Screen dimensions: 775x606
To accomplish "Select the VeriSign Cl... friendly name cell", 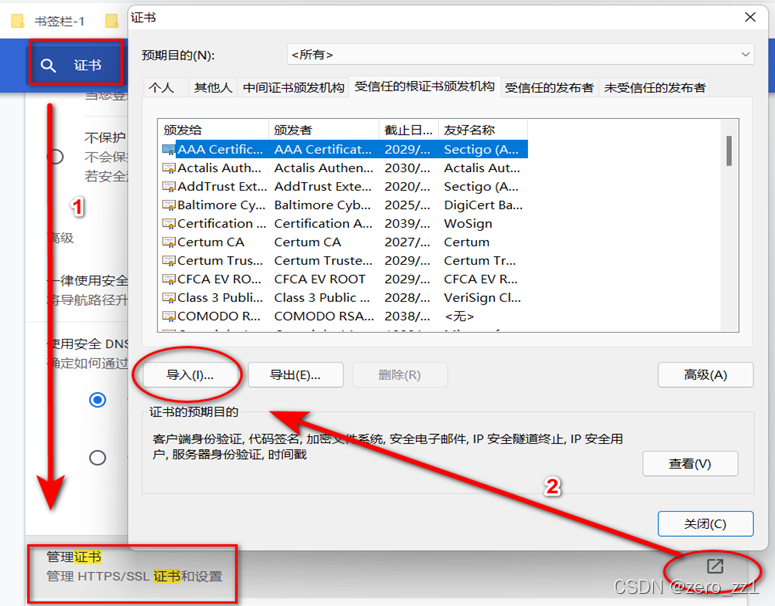I will [x=482, y=298].
